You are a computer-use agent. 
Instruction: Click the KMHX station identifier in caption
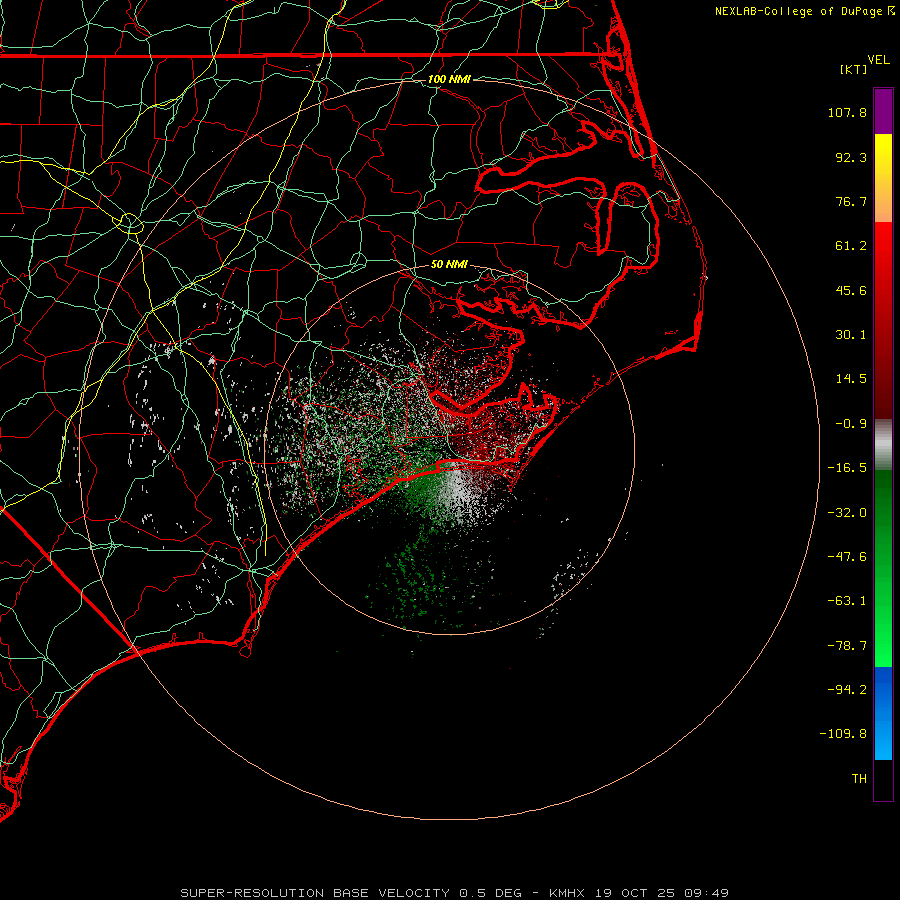coord(567,893)
